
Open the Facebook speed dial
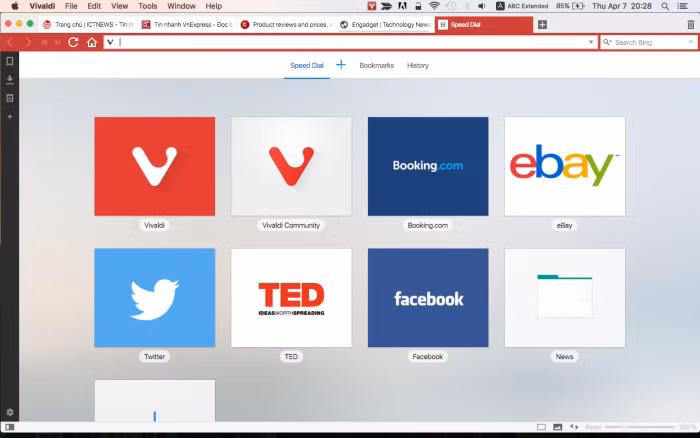tap(428, 298)
